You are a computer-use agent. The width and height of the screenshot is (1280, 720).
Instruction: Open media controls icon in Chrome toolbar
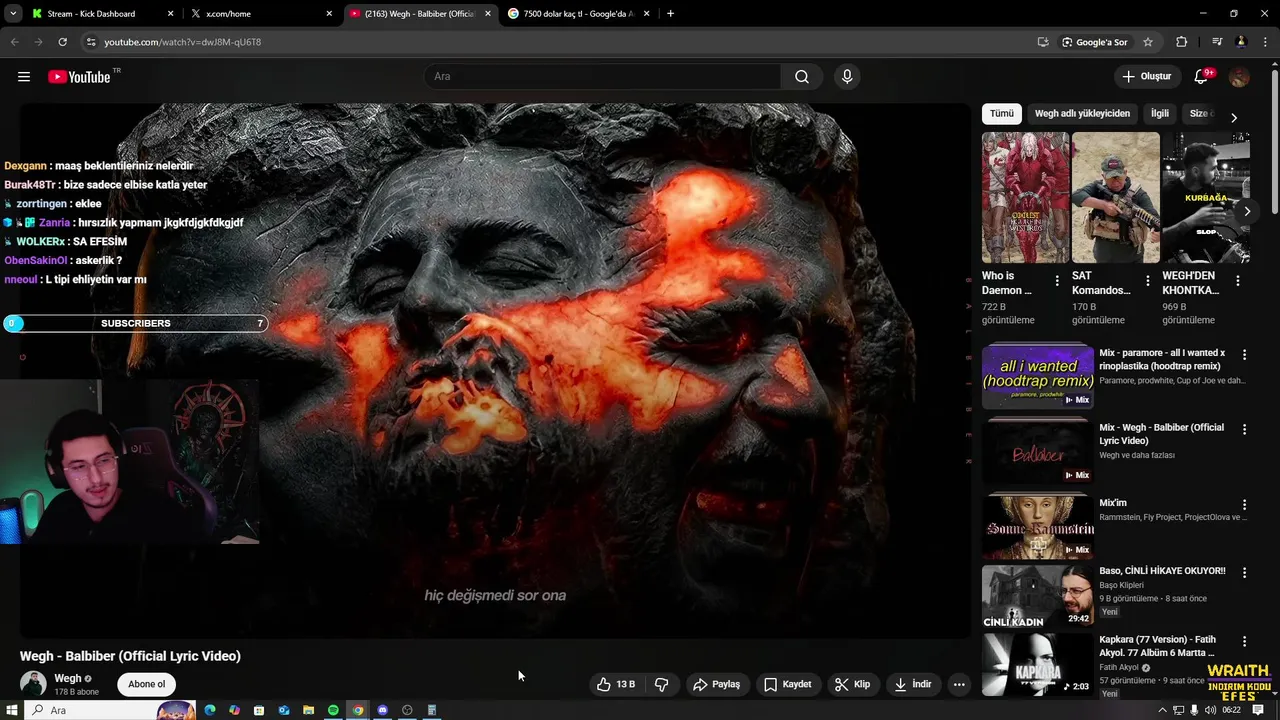1217,42
